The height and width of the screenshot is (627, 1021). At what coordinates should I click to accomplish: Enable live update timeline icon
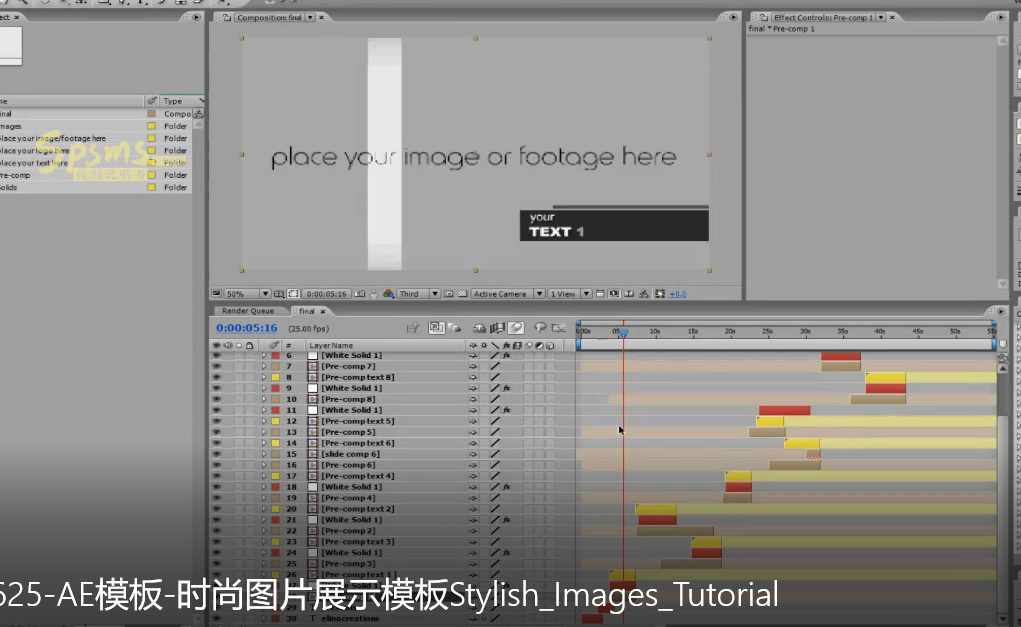(x=436, y=328)
